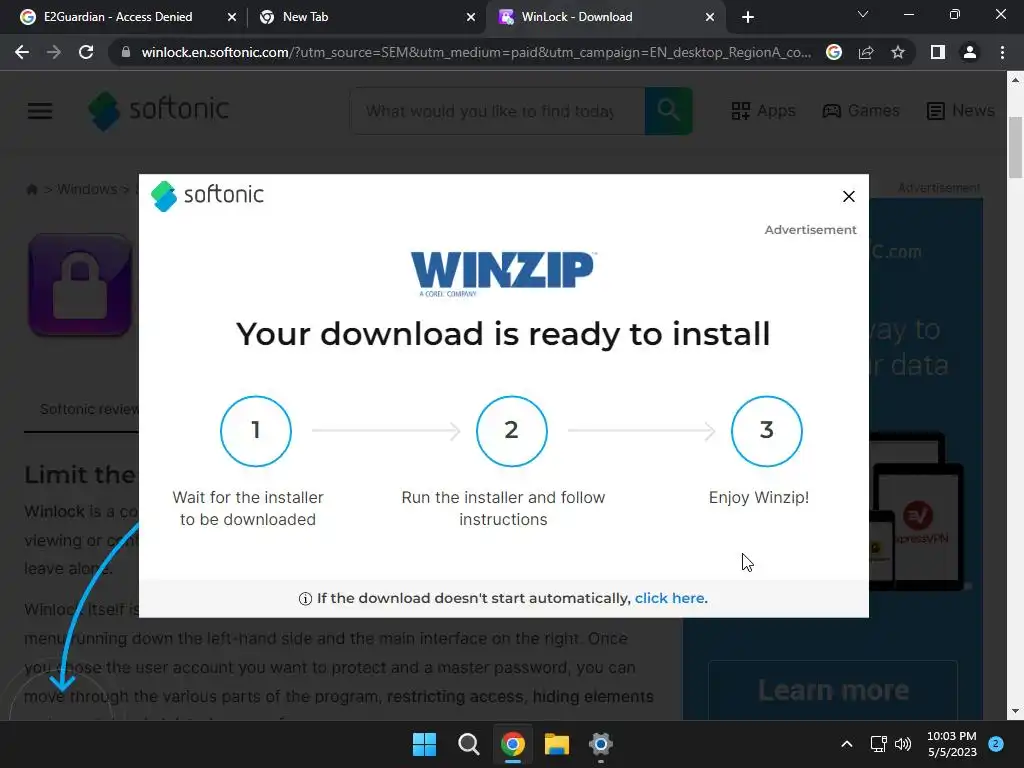This screenshot has height=768, width=1024.
Task: Focus the Softonic search field
Action: (497, 111)
